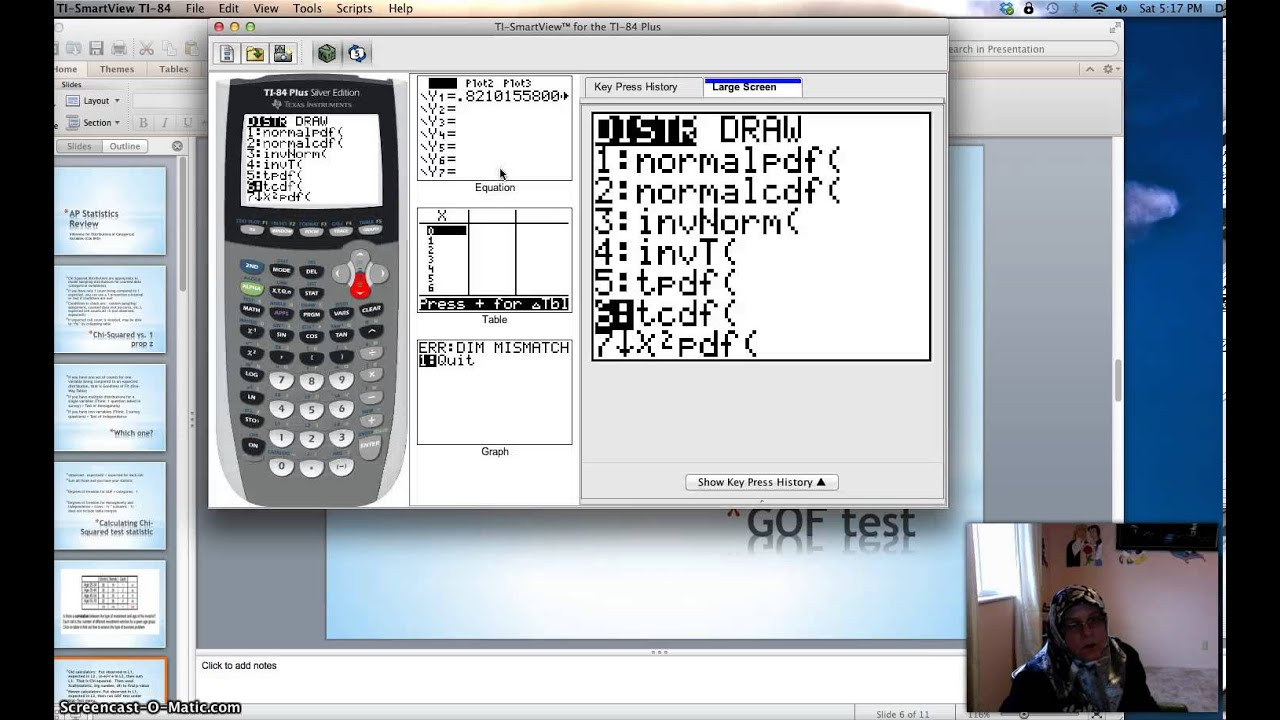
Task: Click the number 5 key on the calculator
Action: 311,409
